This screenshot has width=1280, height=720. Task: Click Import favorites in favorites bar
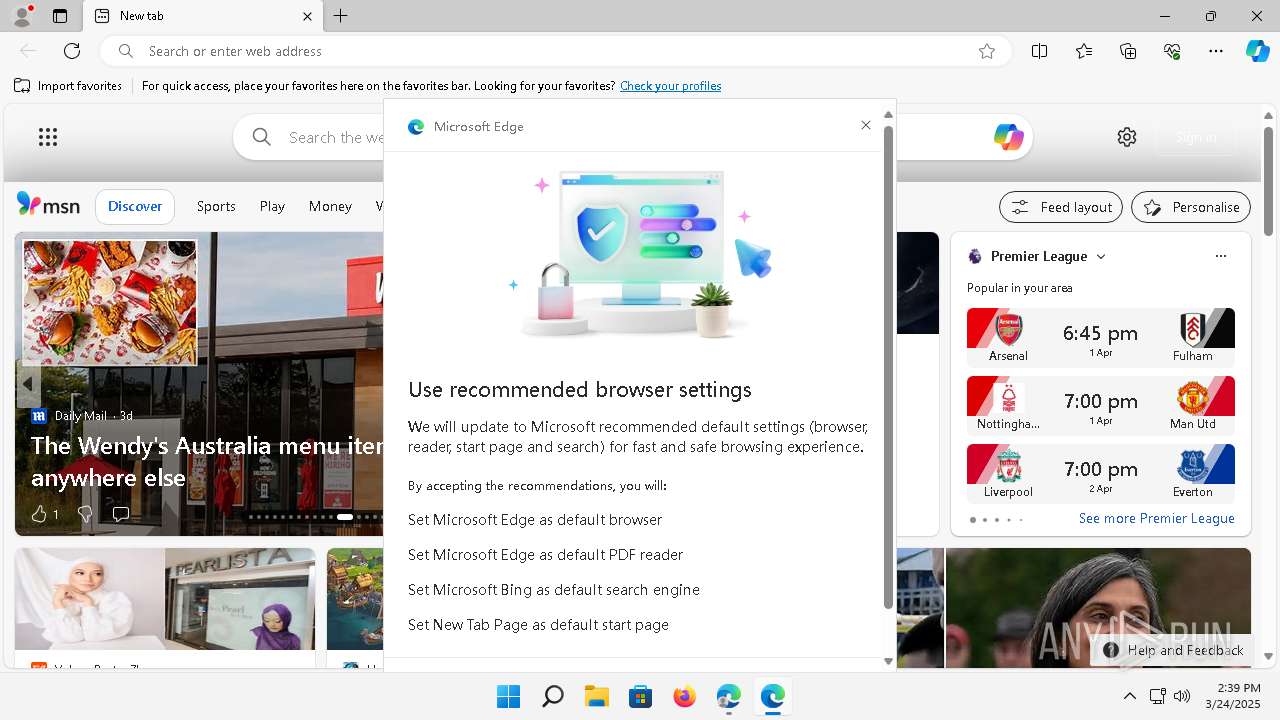(x=68, y=86)
